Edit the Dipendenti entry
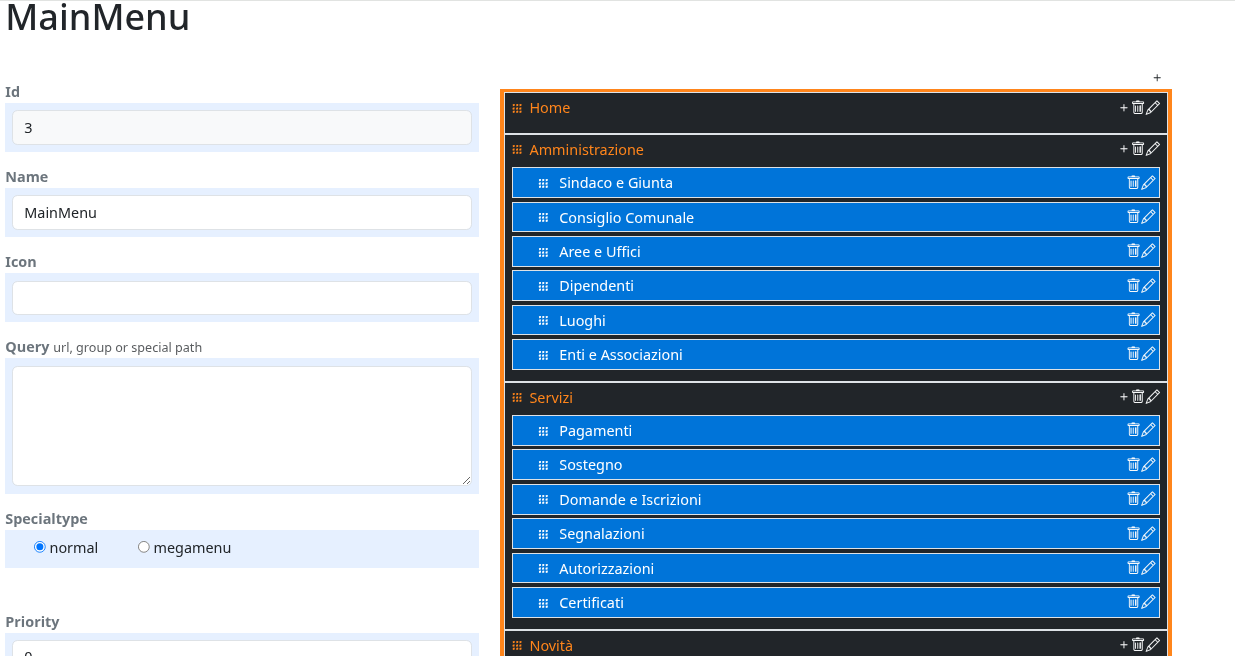 tap(1149, 284)
